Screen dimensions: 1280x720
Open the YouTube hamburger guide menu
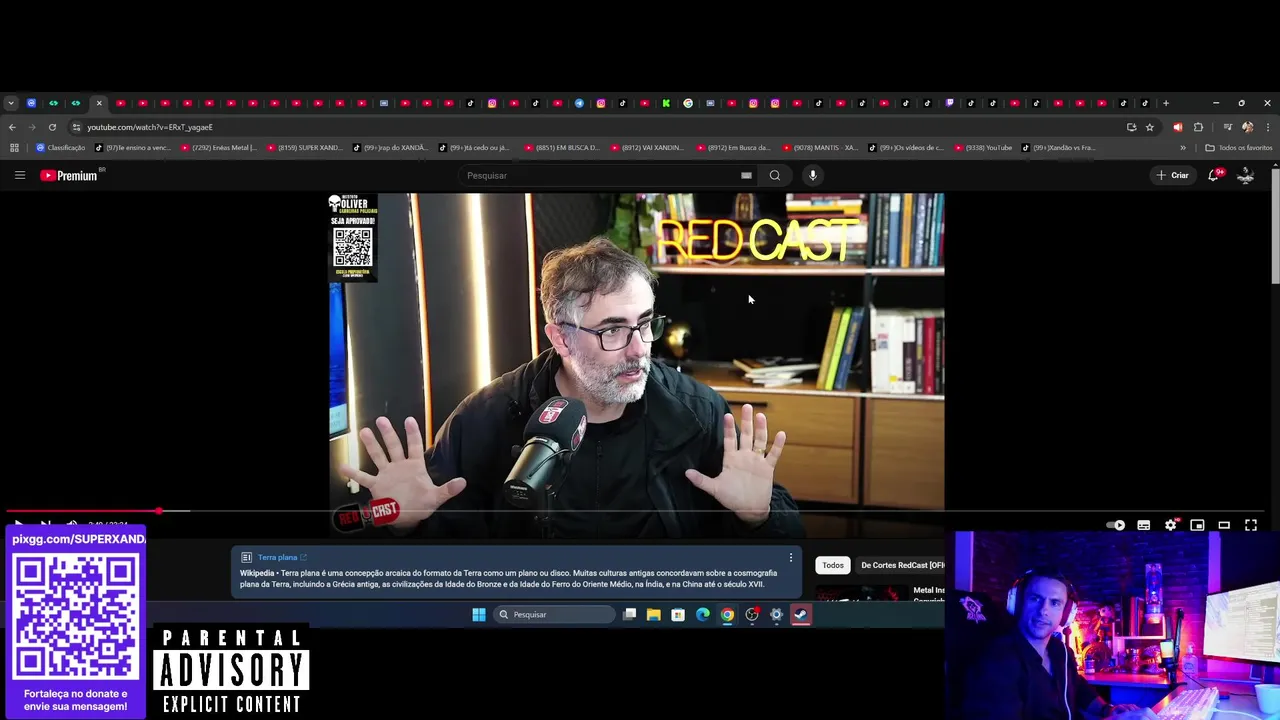tap(19, 175)
